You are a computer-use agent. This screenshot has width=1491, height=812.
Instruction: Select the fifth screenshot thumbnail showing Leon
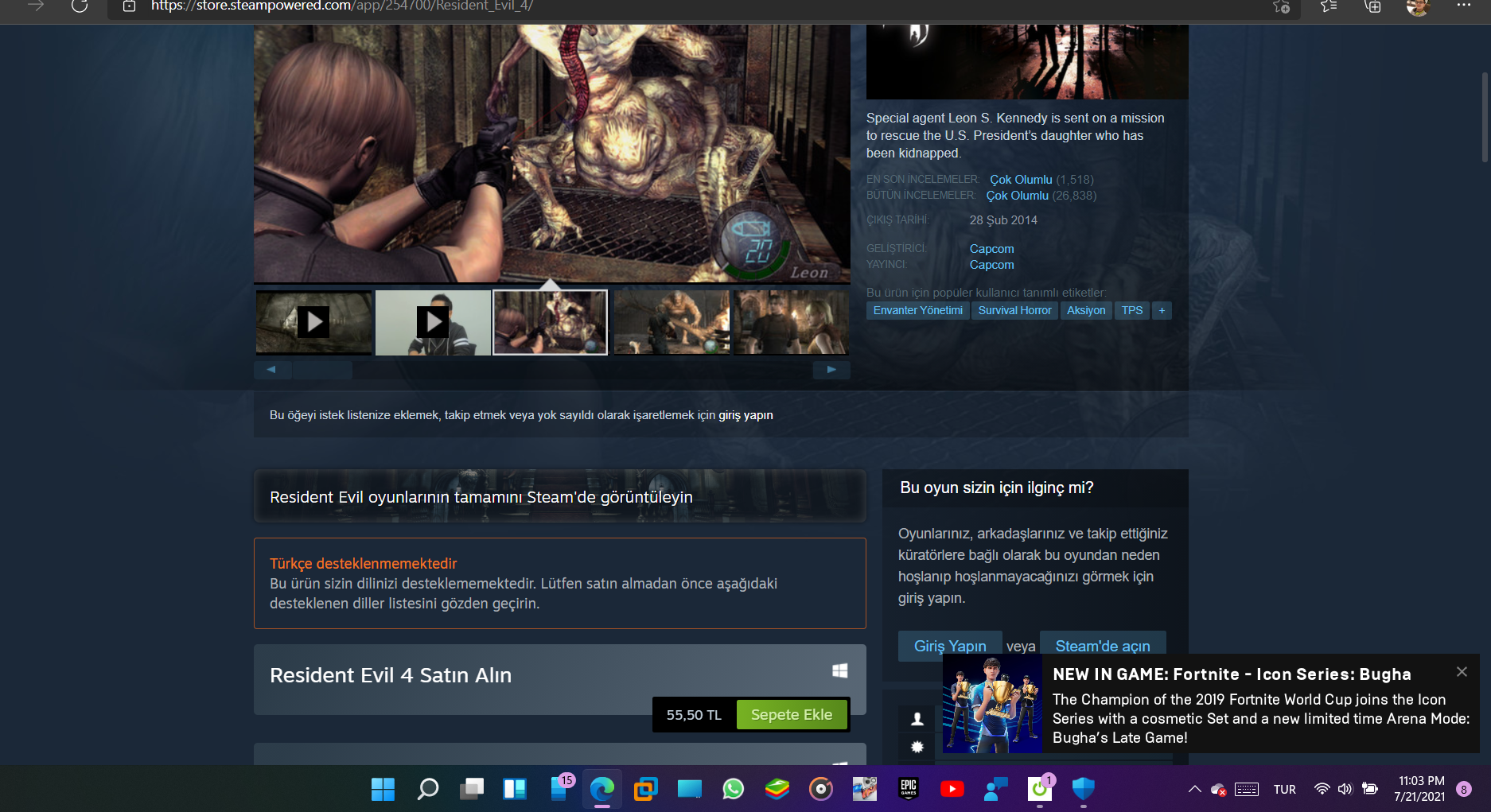click(791, 322)
